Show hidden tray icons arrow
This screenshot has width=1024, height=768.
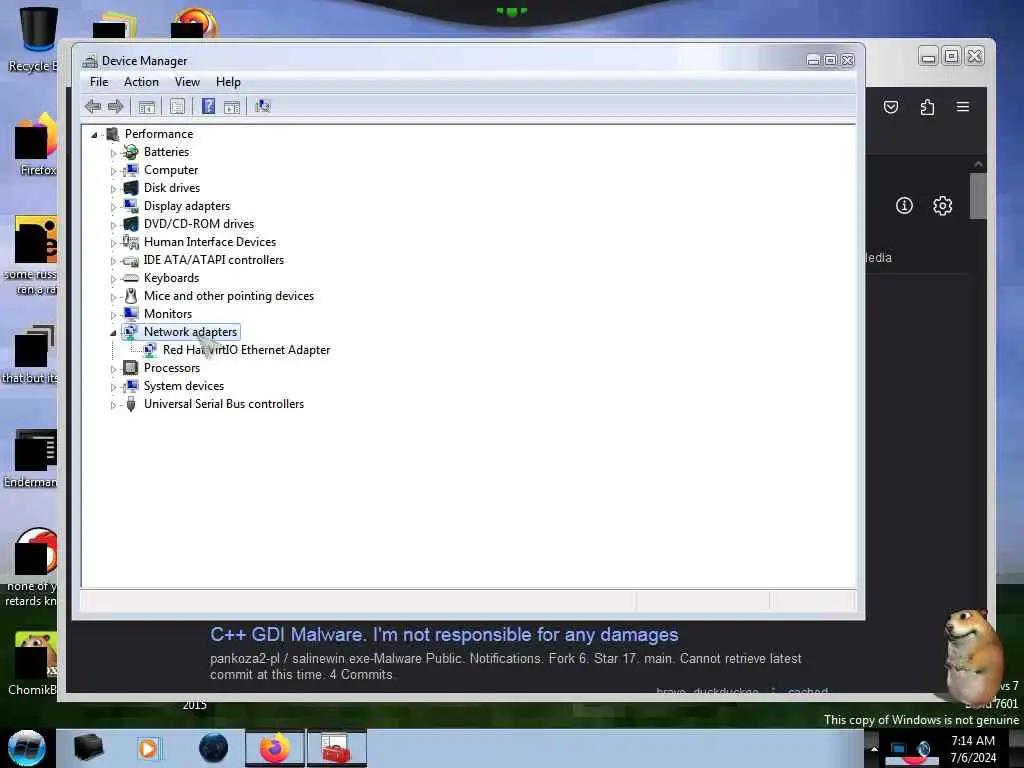(874, 749)
